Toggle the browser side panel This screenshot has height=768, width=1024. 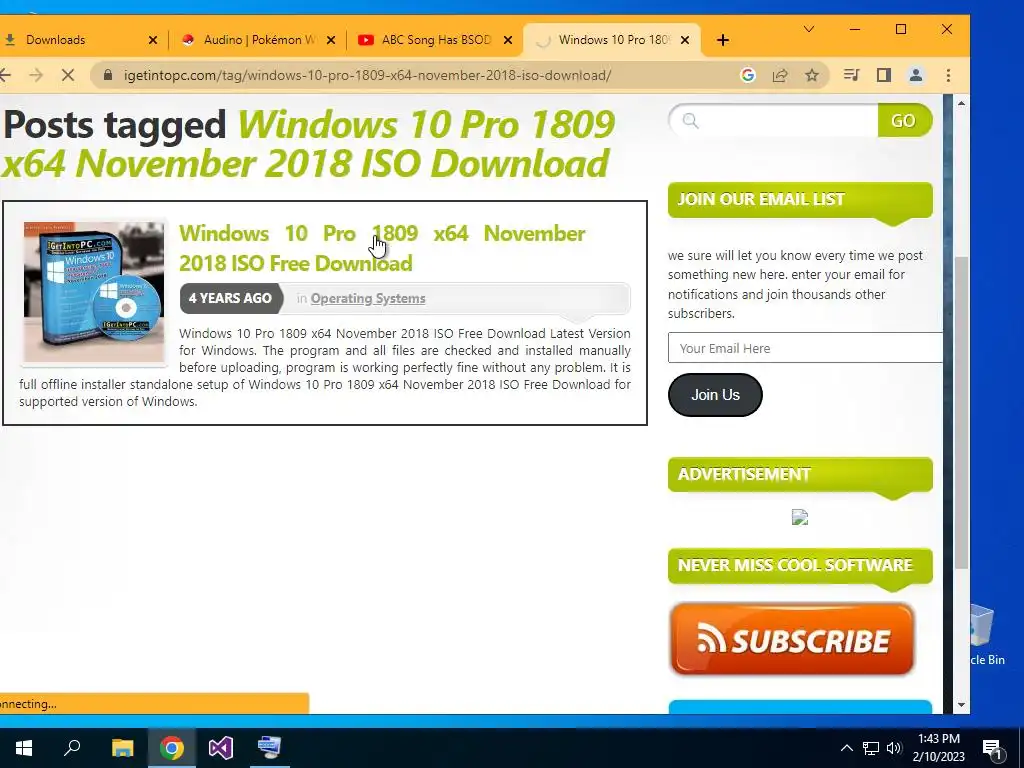click(884, 75)
